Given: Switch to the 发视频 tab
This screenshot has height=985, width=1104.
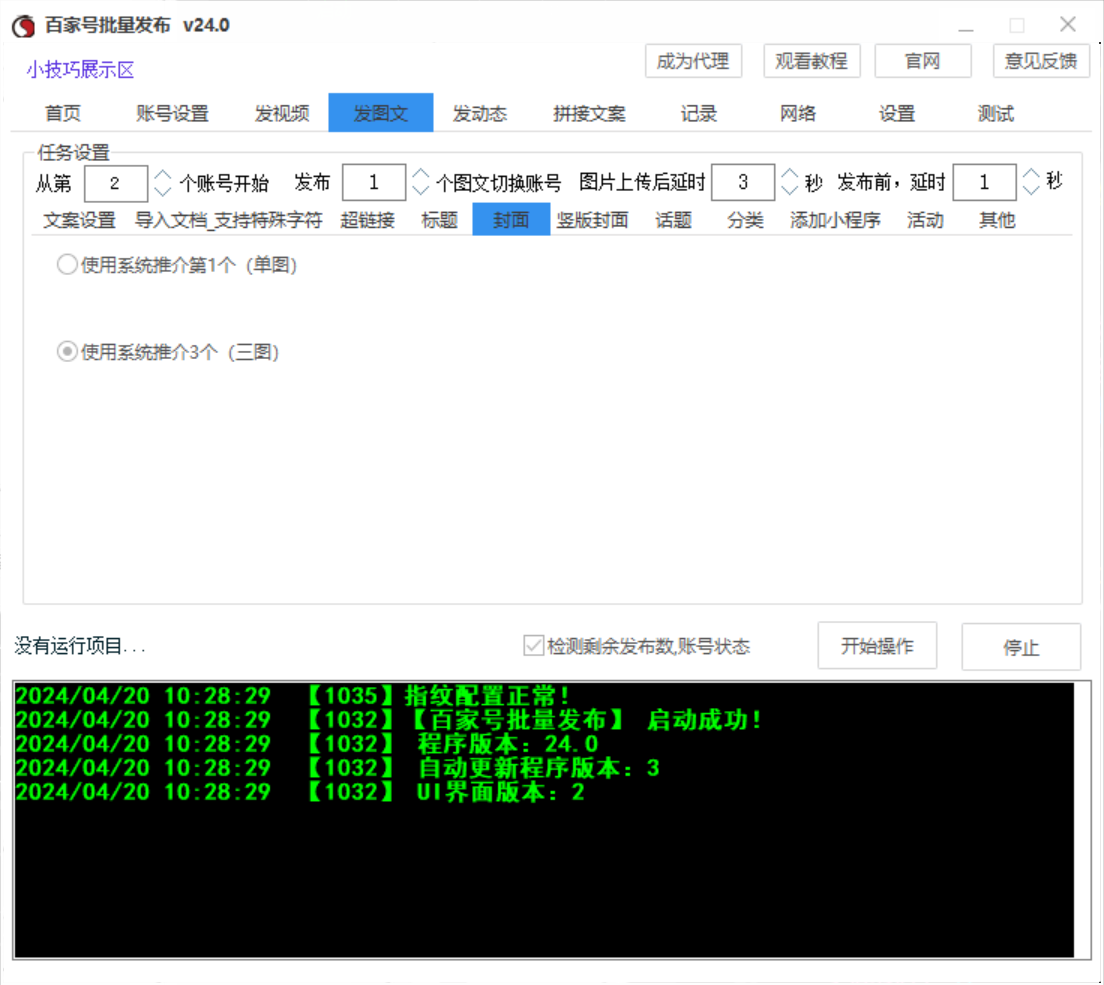Looking at the screenshot, I should coord(282,113).
